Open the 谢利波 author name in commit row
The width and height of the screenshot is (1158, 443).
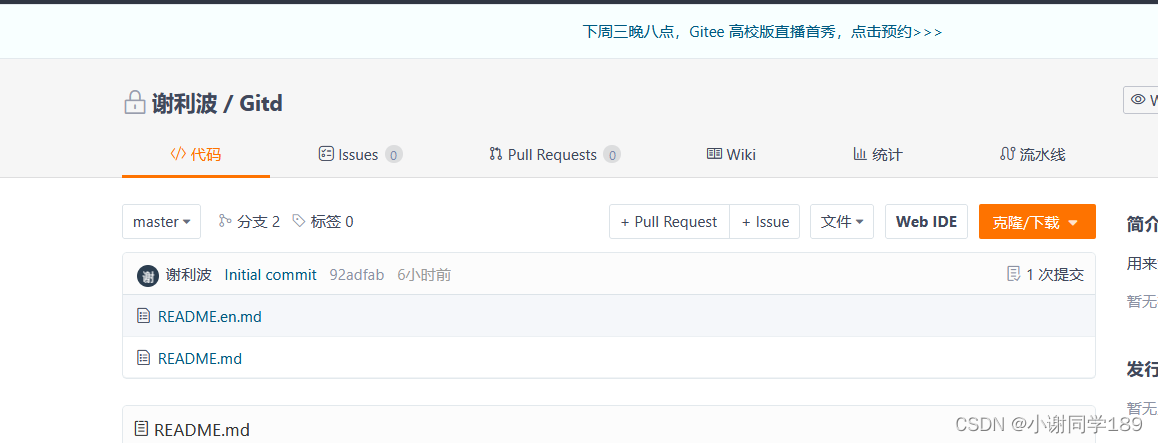click(x=189, y=275)
